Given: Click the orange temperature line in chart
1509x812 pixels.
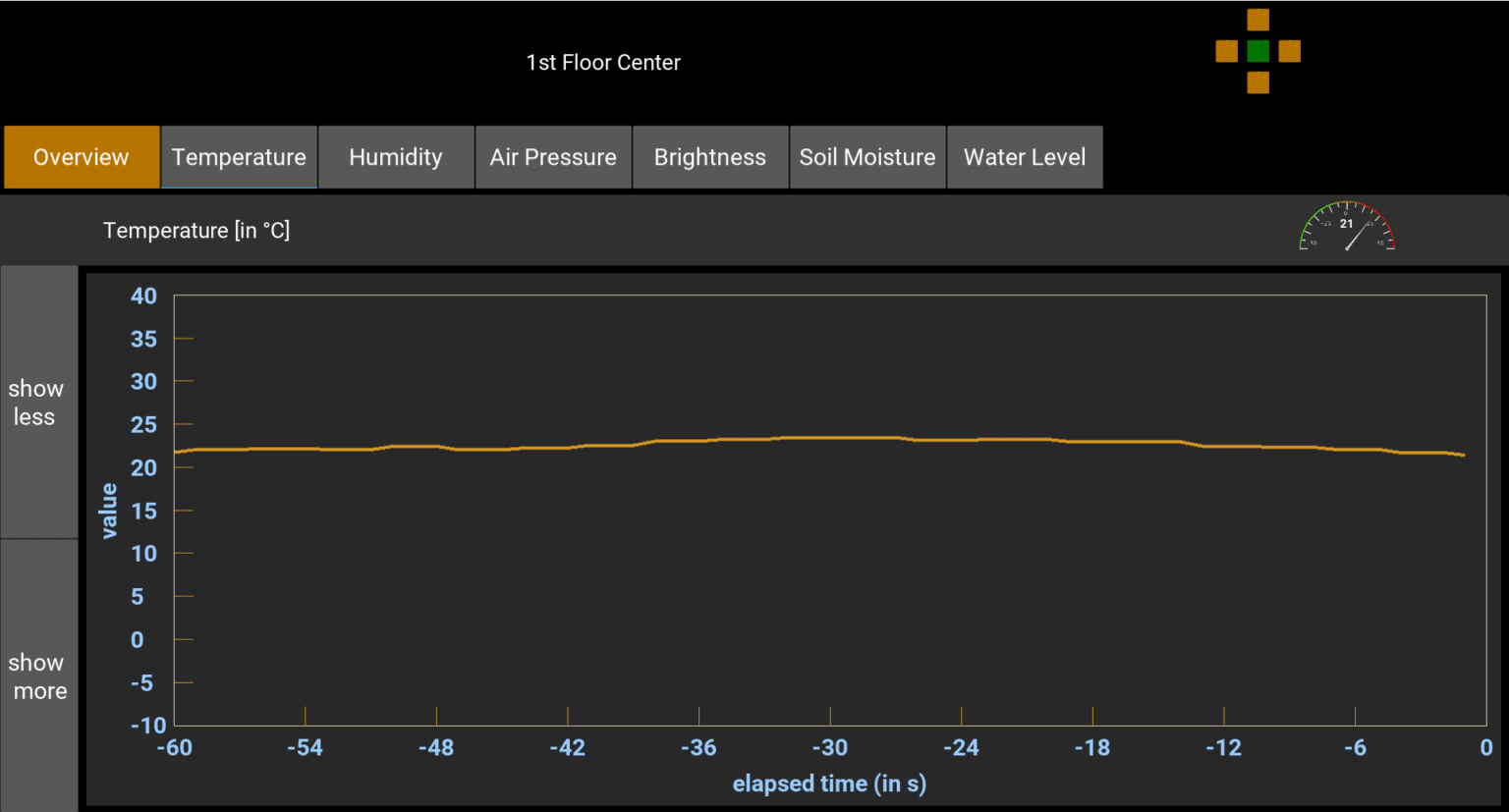Looking at the screenshot, I should pos(830,438).
